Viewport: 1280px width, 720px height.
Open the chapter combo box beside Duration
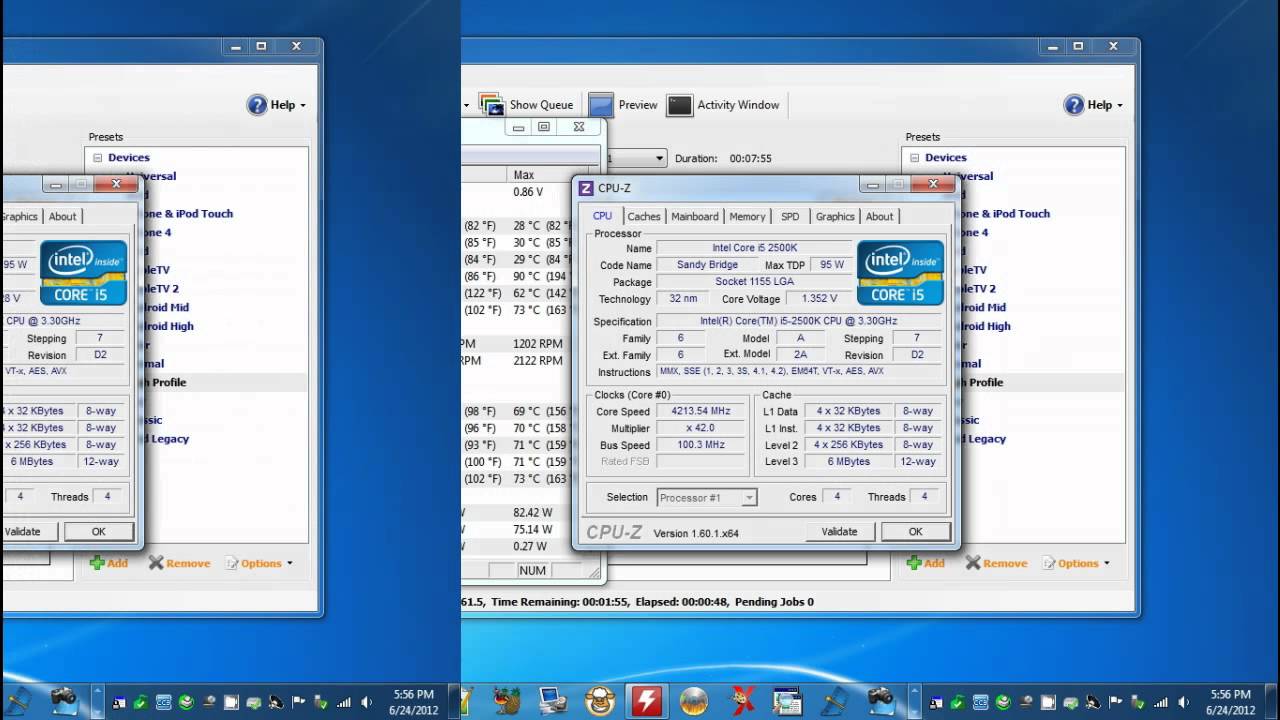pos(637,158)
